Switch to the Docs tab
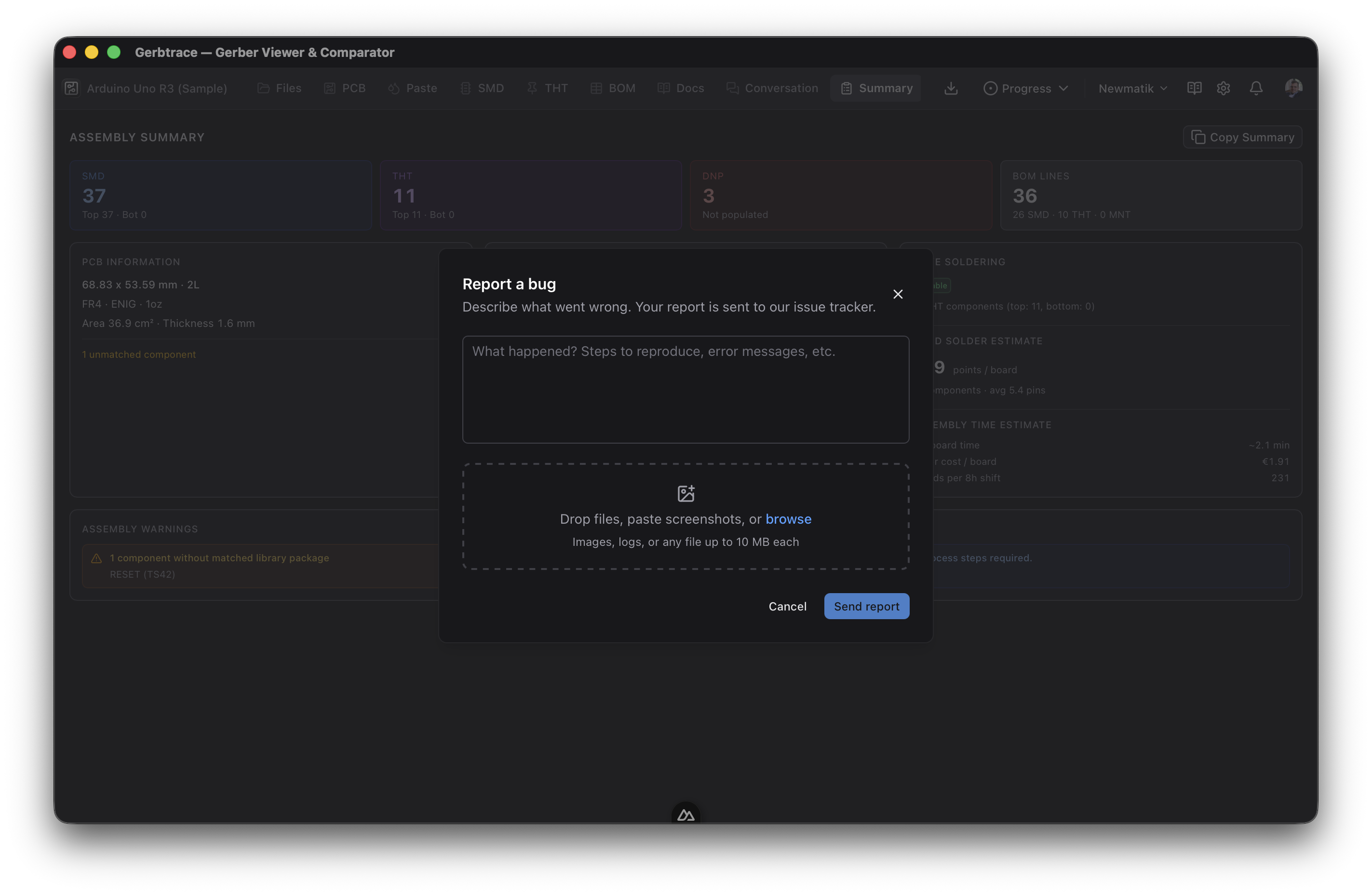Image resolution: width=1372 pixels, height=895 pixels. coord(681,88)
